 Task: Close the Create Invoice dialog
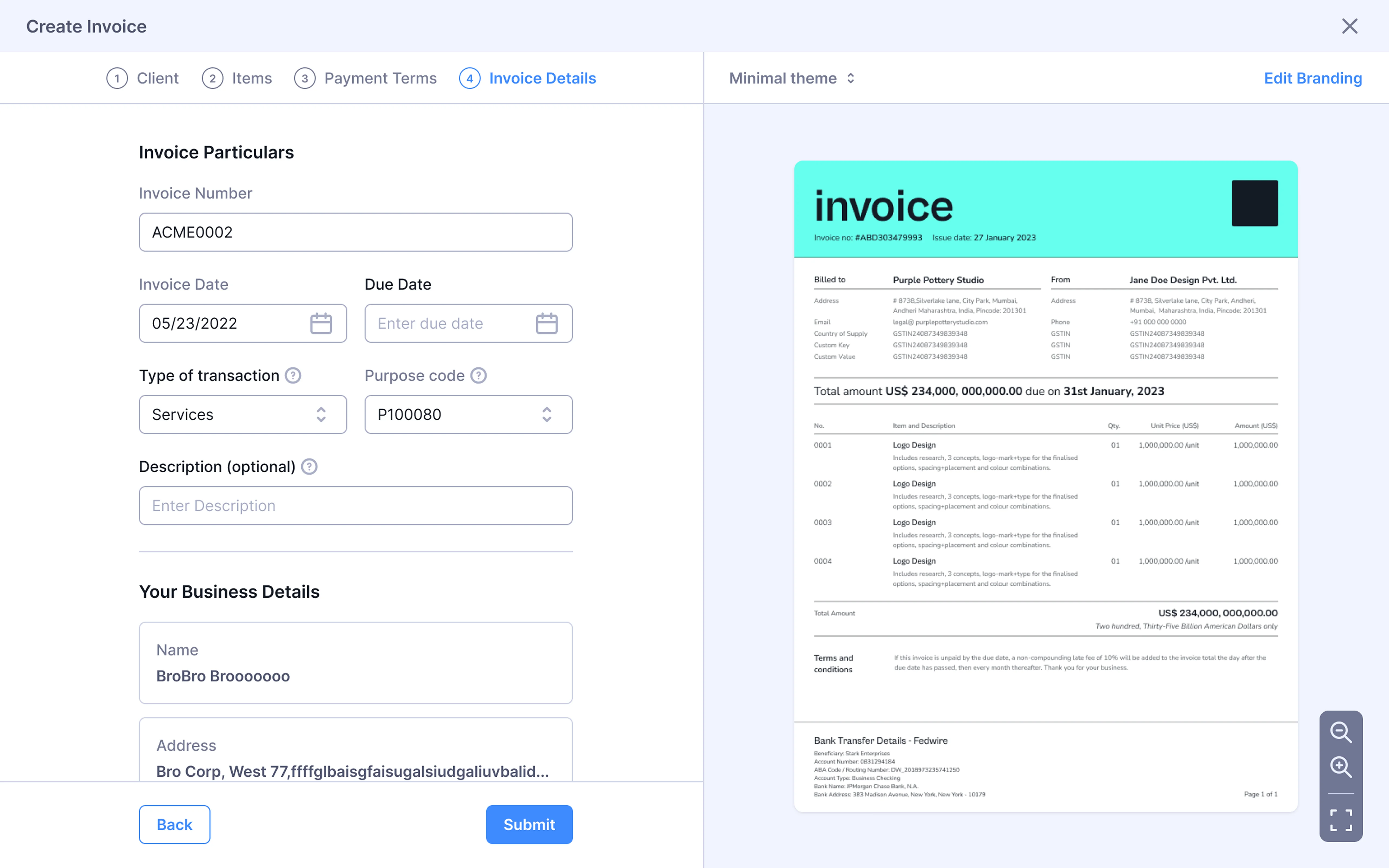[x=1349, y=26]
